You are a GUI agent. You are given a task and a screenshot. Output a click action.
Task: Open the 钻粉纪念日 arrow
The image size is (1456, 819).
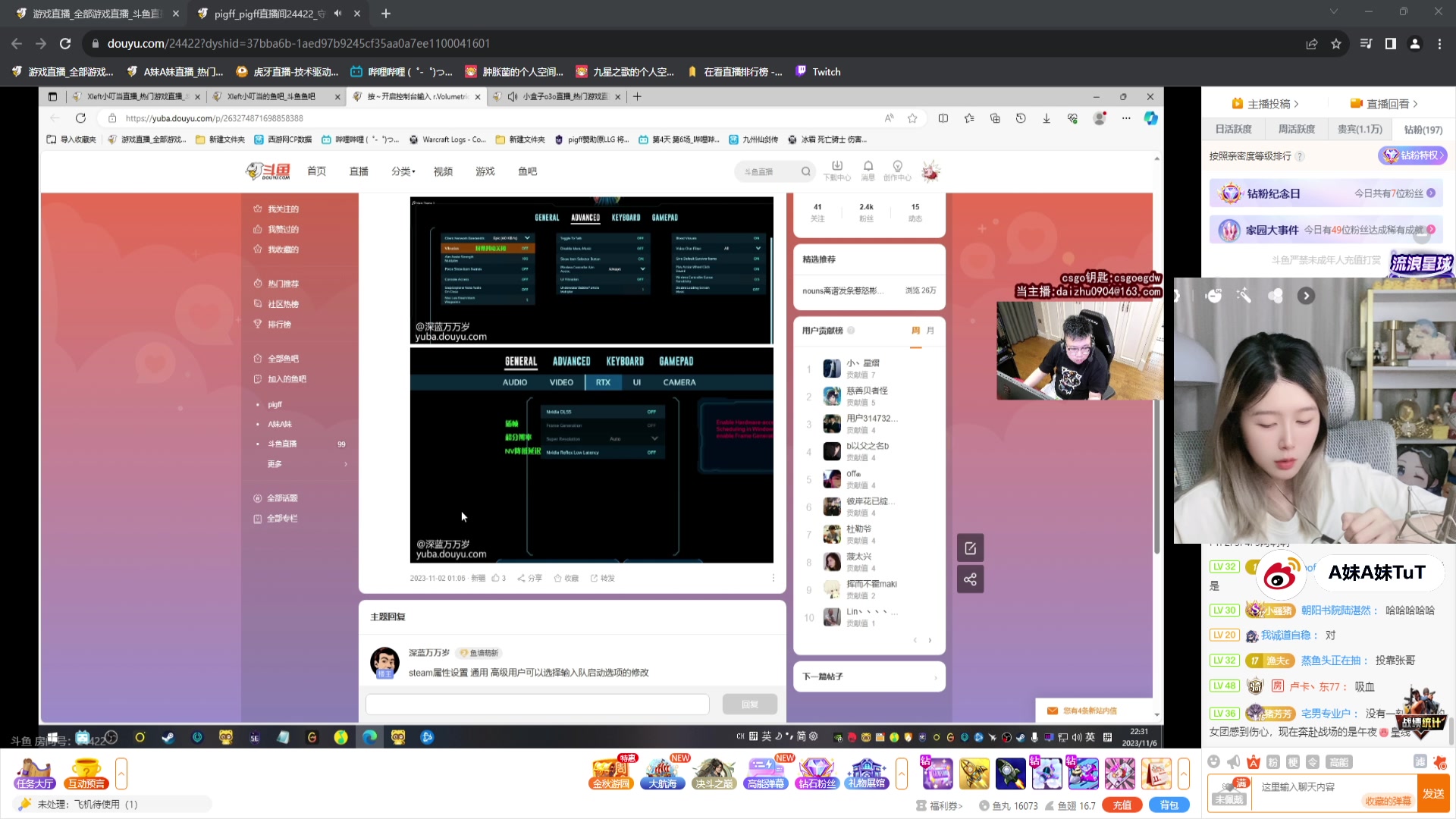pyautogui.click(x=1431, y=193)
